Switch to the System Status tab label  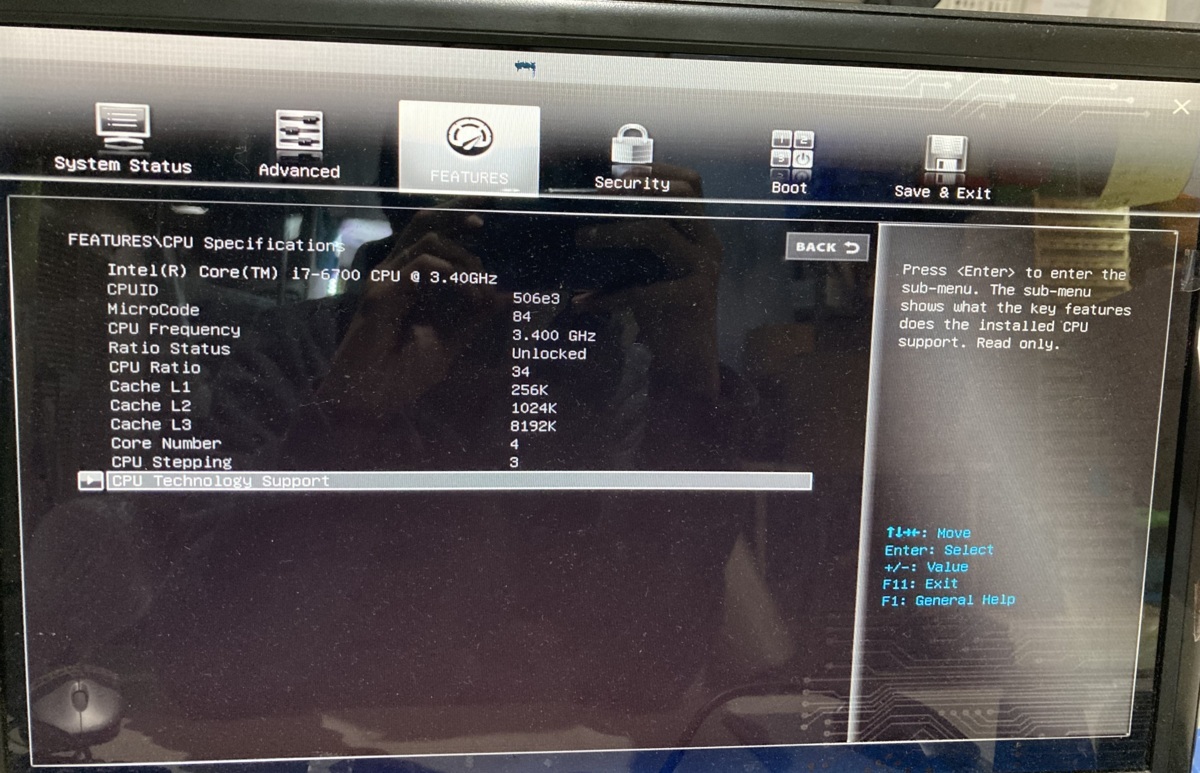coord(123,165)
